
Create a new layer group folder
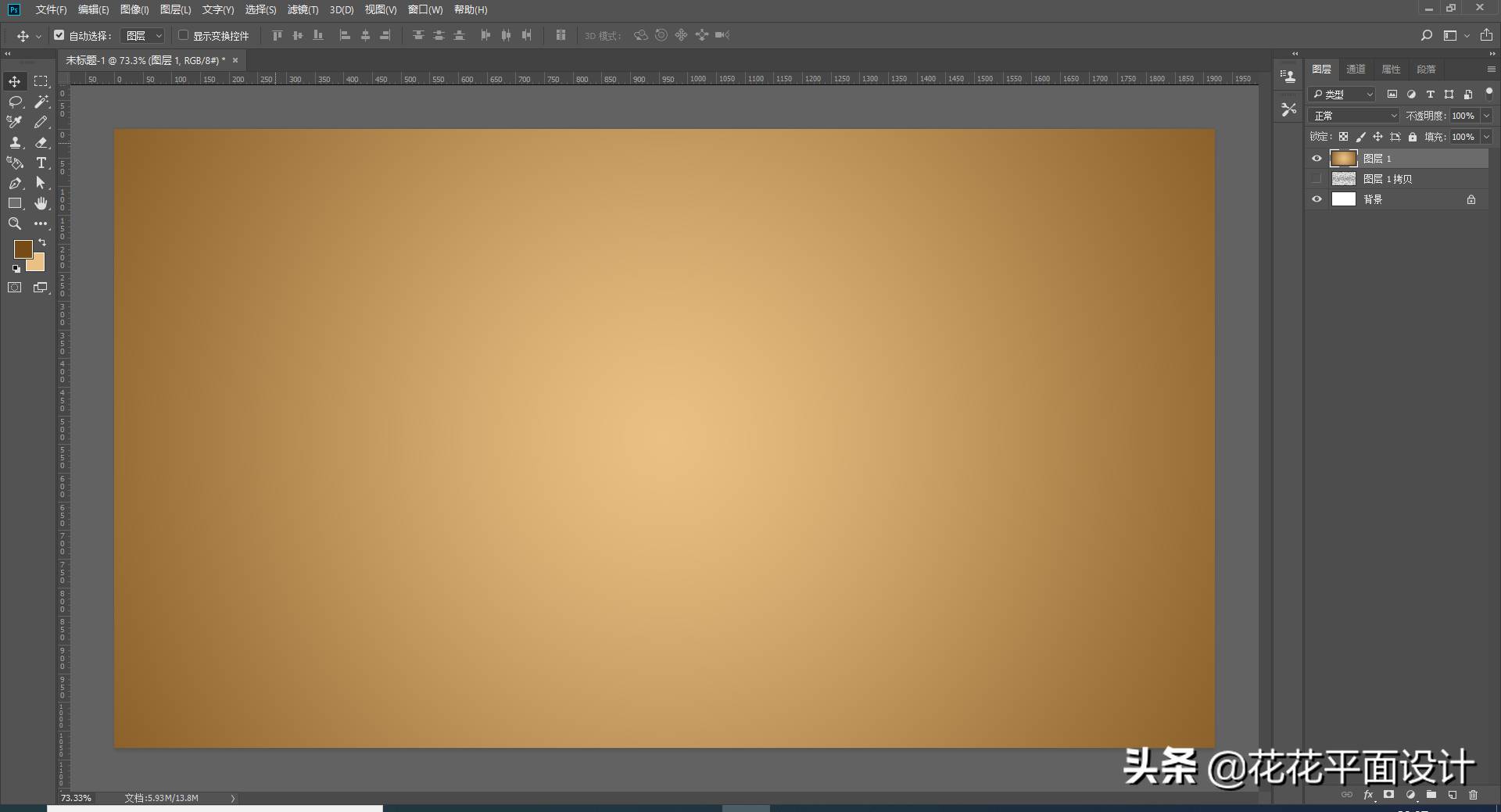[1431, 795]
